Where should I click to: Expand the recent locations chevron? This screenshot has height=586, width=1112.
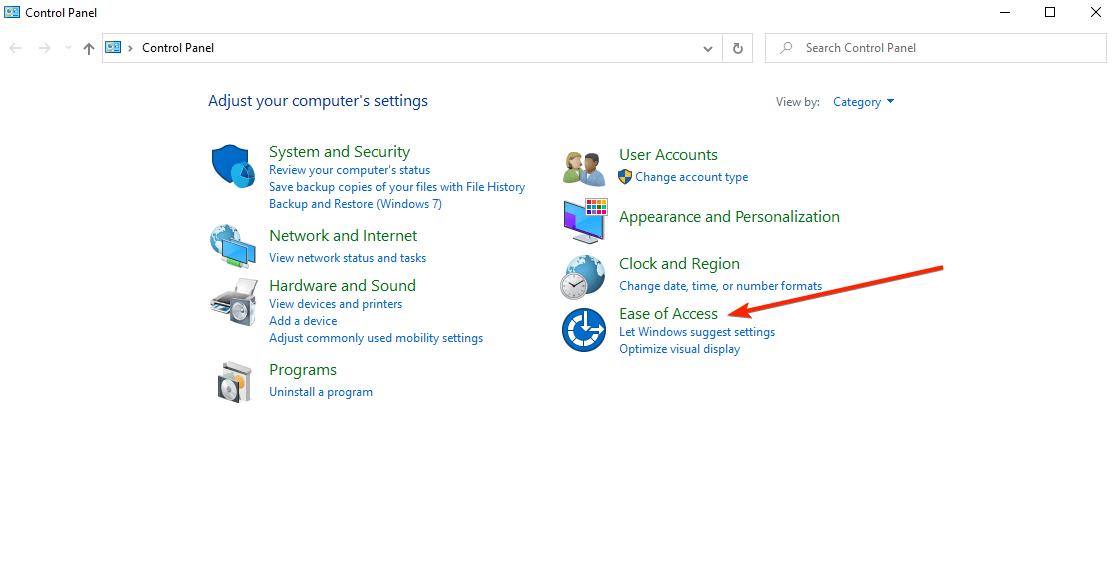pyautogui.click(x=67, y=48)
